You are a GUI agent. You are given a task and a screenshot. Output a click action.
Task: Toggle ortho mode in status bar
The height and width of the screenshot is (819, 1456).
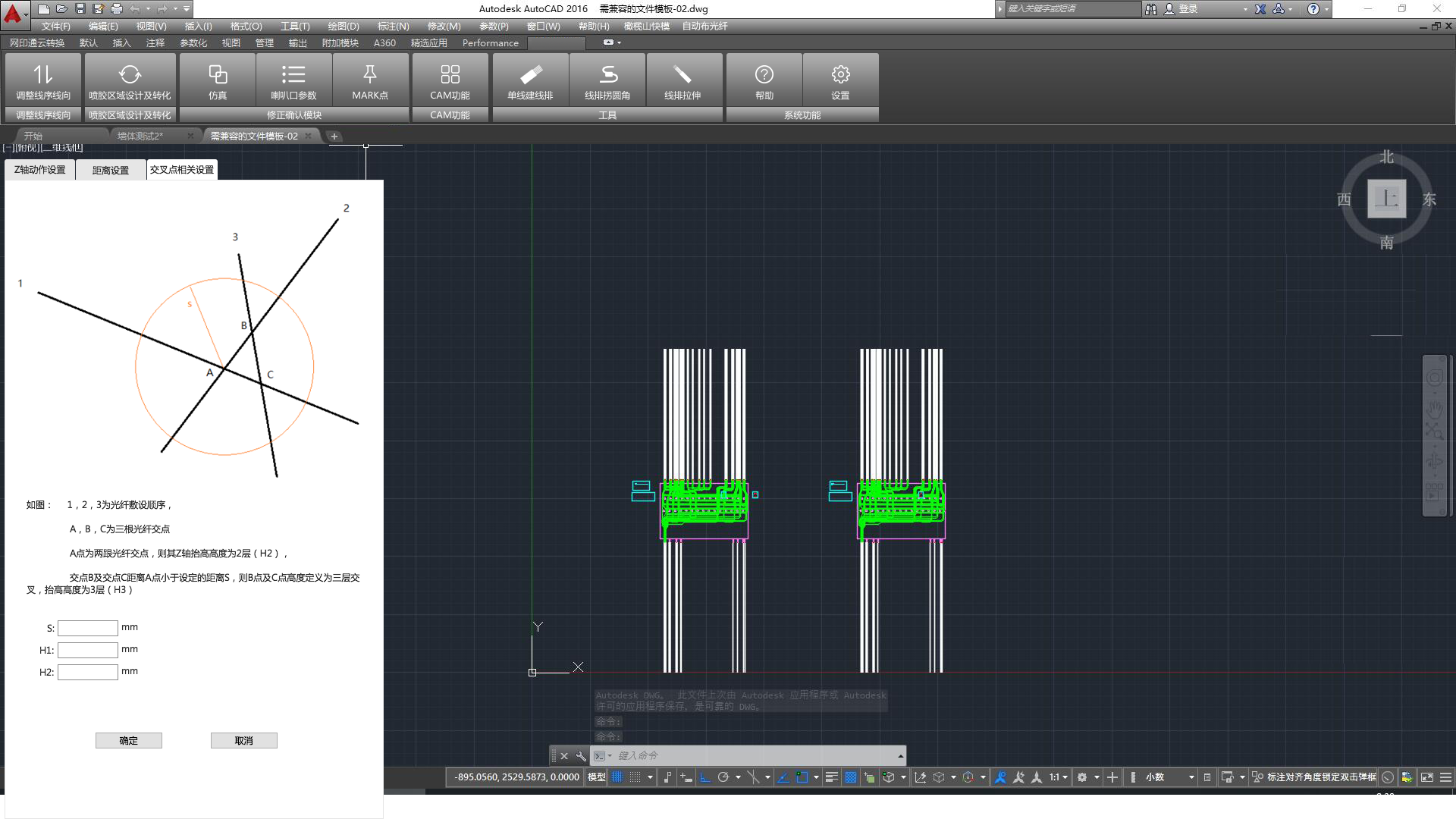(704, 777)
